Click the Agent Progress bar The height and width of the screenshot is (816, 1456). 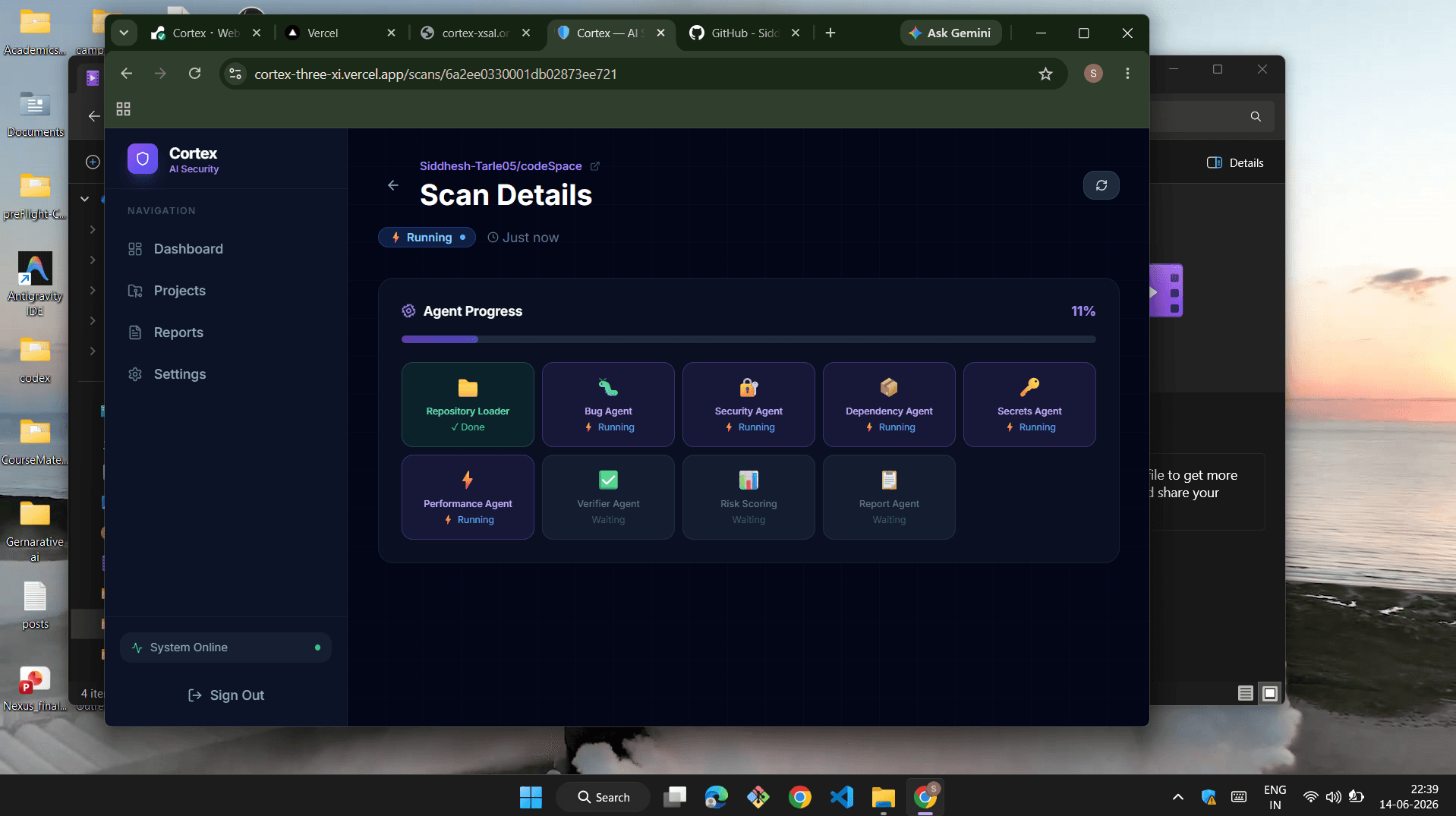pos(748,339)
